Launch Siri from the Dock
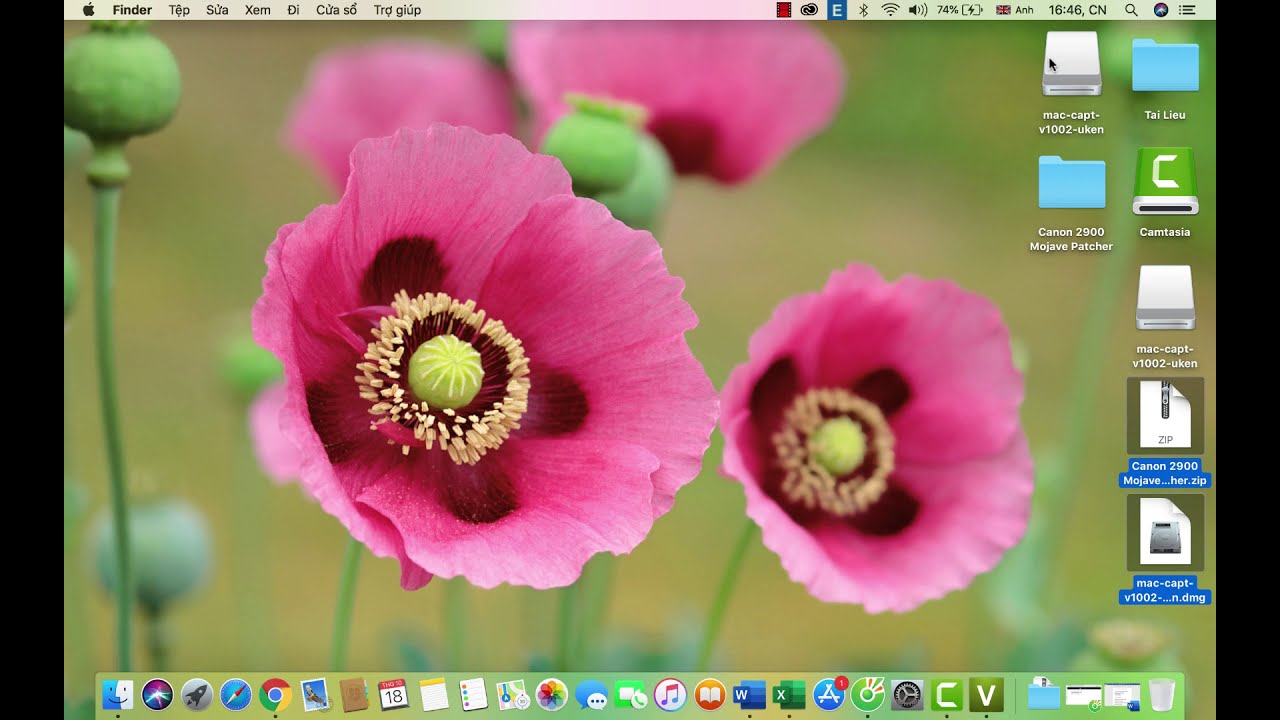The width and height of the screenshot is (1280, 720). [x=157, y=694]
